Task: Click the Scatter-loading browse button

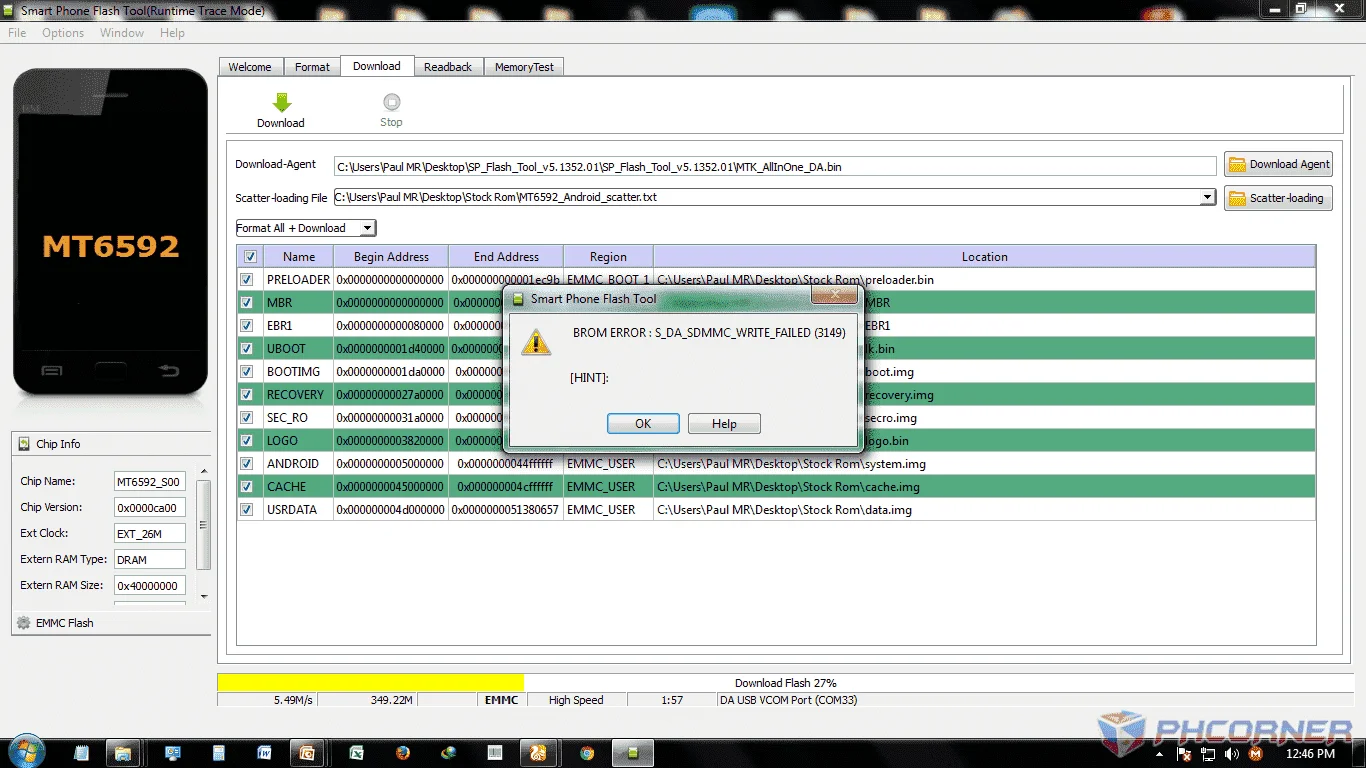Action: tap(1279, 198)
